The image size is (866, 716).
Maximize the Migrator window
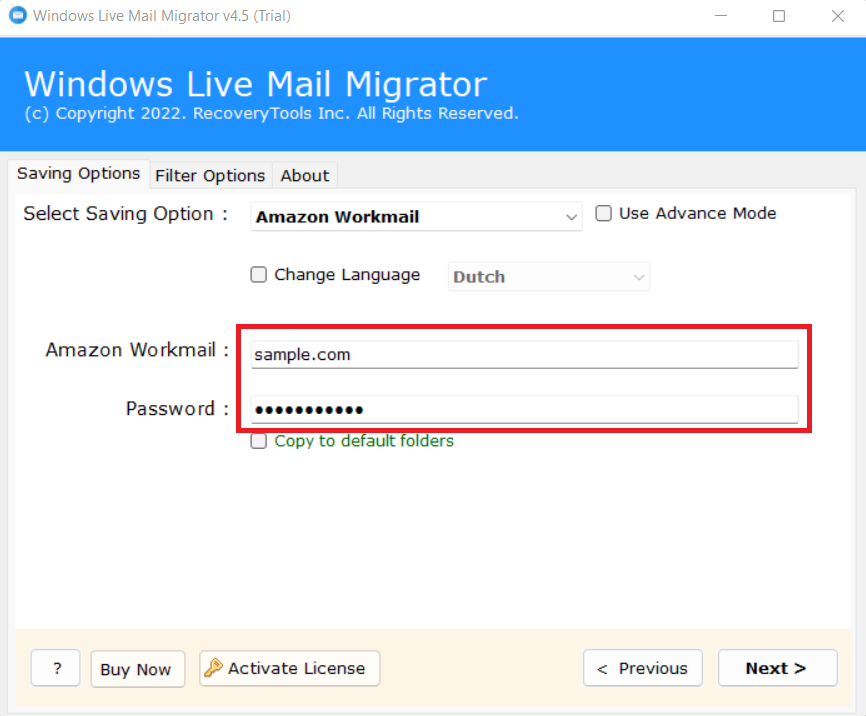pos(779,16)
